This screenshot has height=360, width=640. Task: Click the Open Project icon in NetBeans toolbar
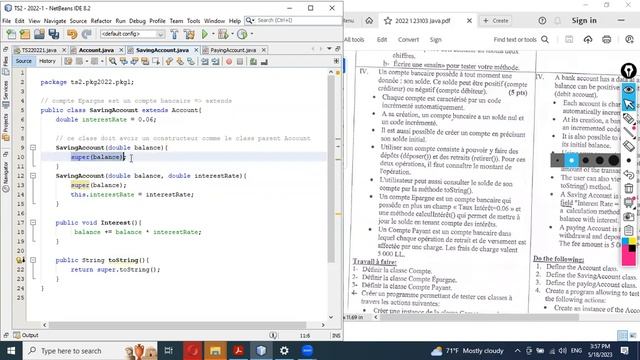39,34
